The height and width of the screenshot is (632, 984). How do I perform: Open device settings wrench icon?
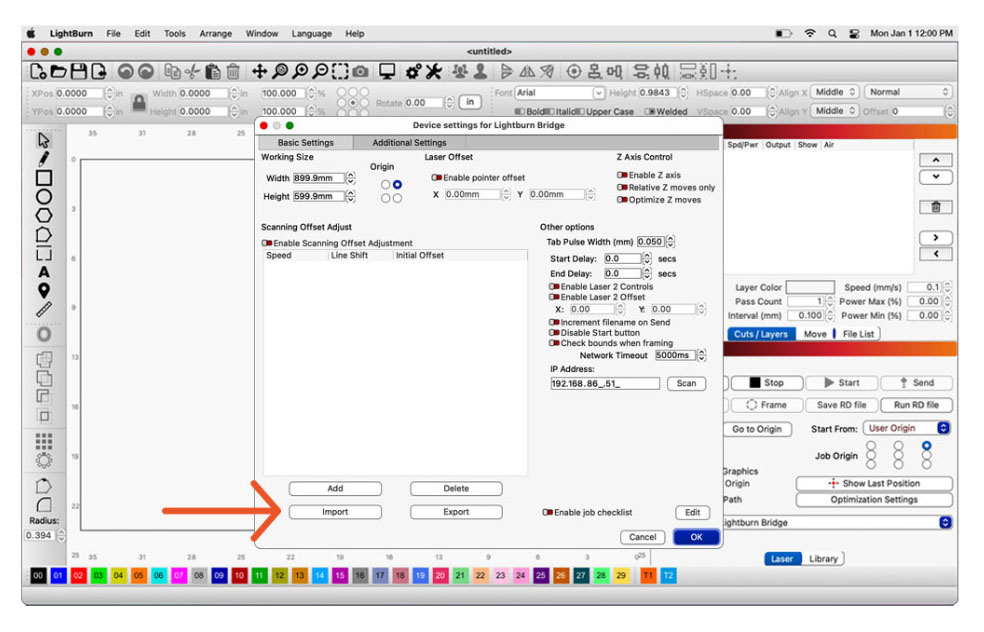434,72
